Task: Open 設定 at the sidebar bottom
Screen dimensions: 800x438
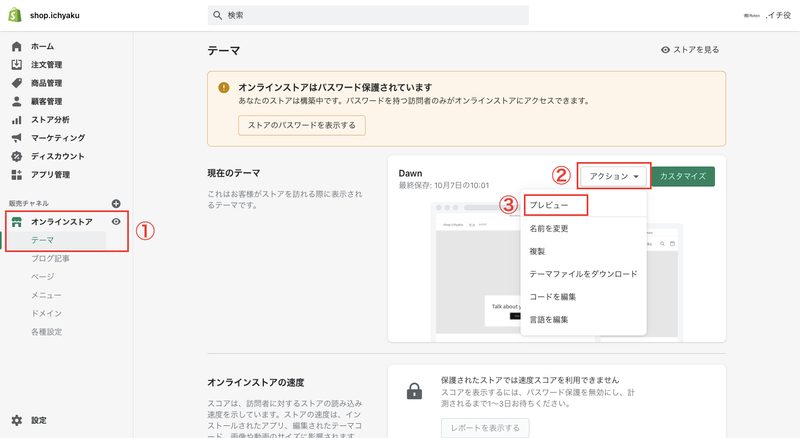Action: (39, 420)
